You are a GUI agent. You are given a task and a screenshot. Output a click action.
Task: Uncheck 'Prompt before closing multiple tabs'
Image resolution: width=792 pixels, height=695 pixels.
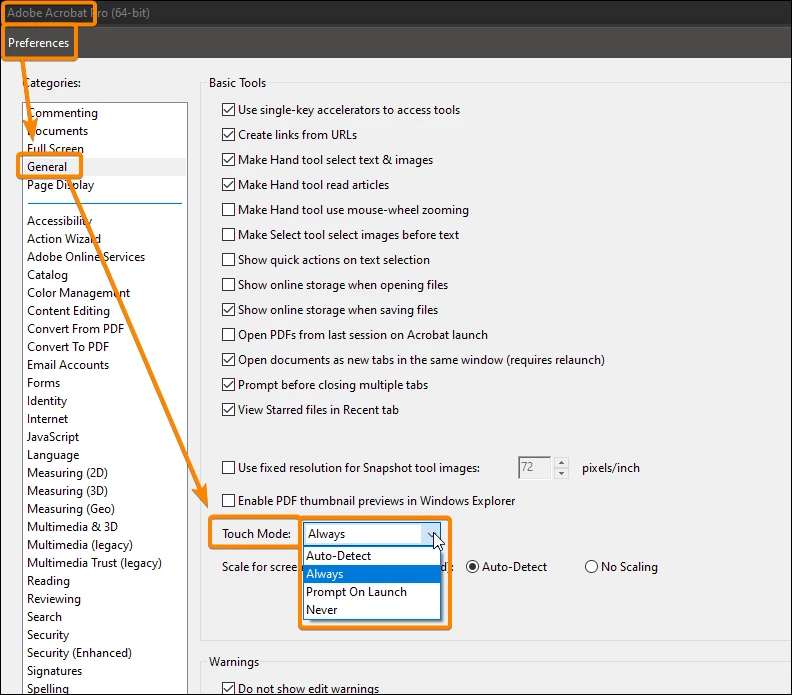point(228,384)
